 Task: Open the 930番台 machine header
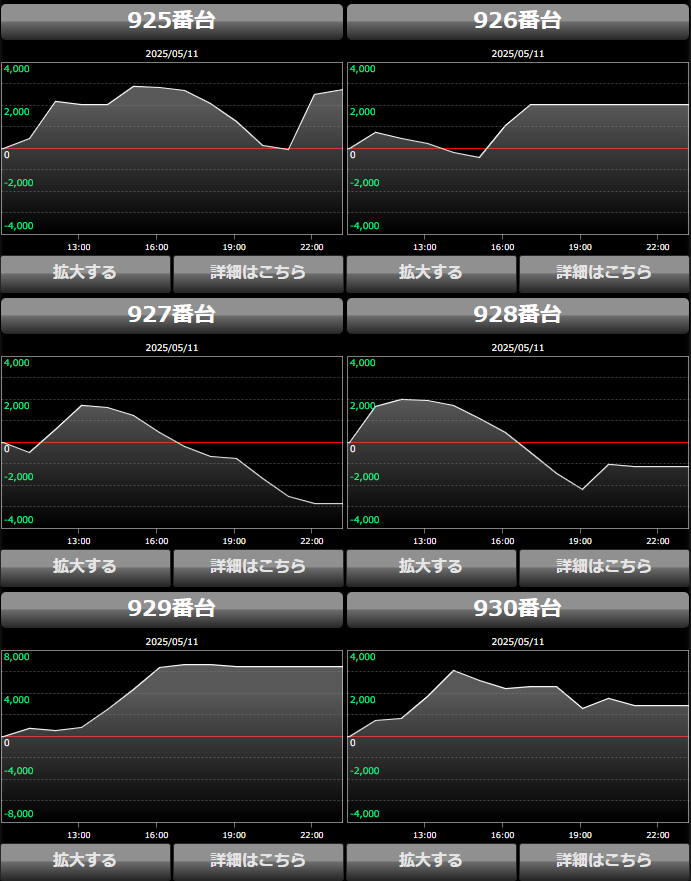[518, 609]
